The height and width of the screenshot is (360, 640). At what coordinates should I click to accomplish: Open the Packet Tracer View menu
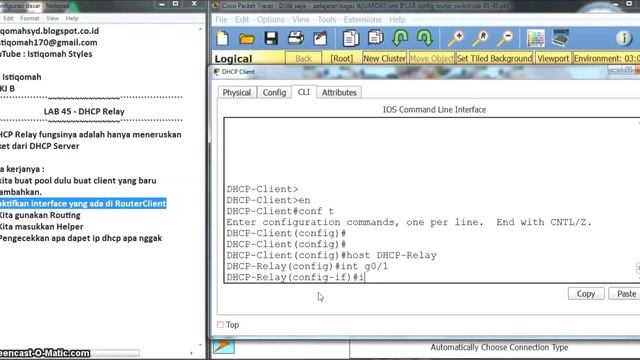(301, 20)
